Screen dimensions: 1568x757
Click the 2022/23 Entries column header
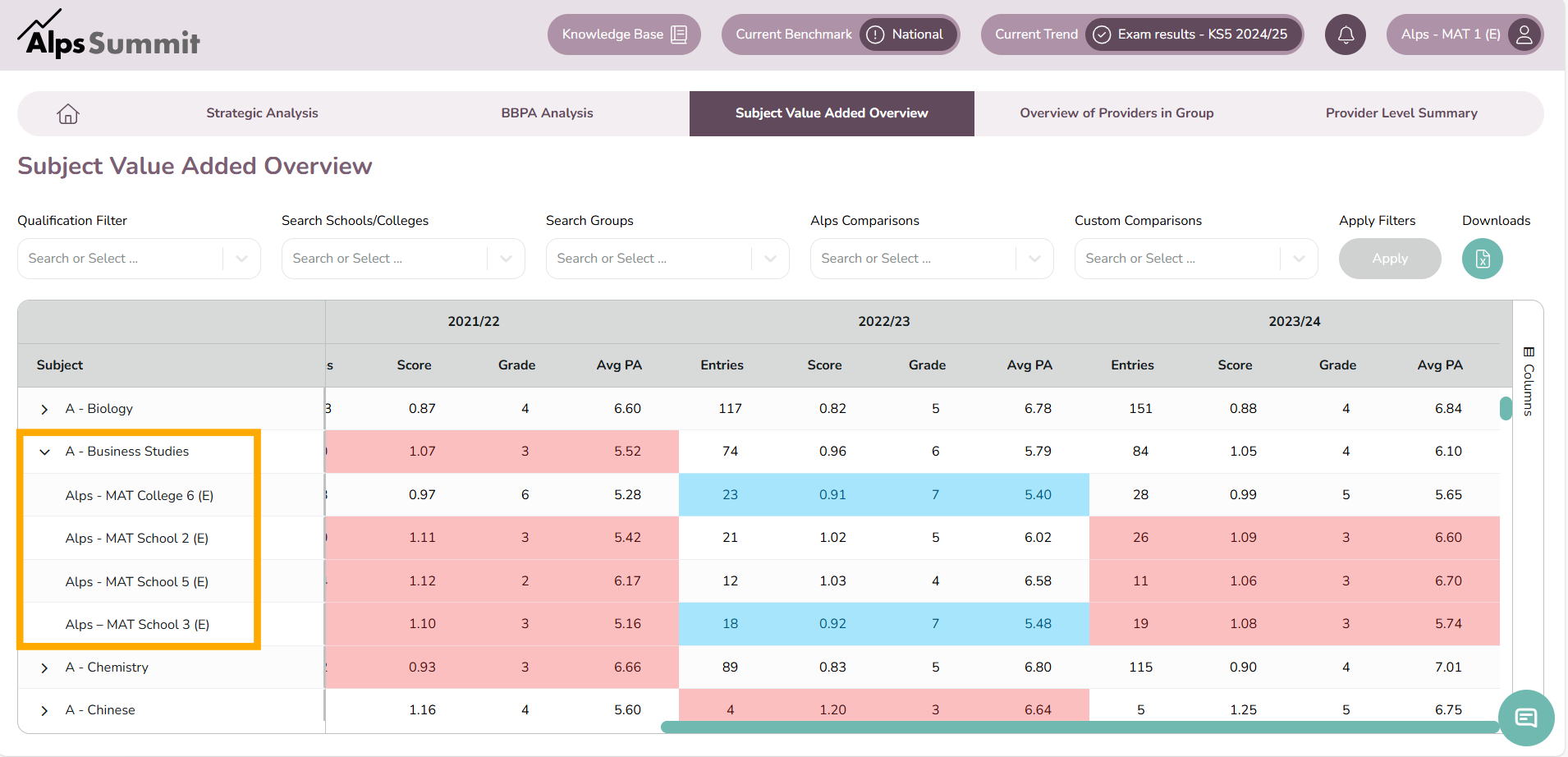click(x=722, y=365)
